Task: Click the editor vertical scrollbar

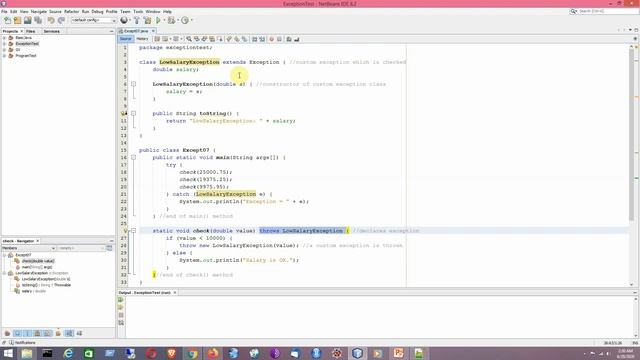Action: (631, 135)
